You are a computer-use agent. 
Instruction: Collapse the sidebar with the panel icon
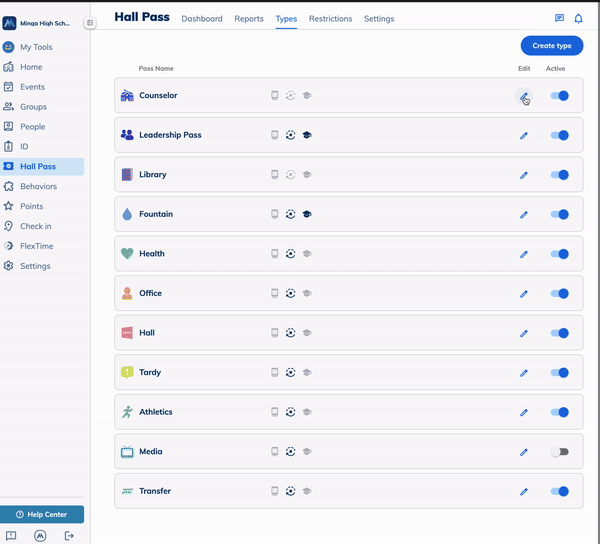(x=90, y=23)
